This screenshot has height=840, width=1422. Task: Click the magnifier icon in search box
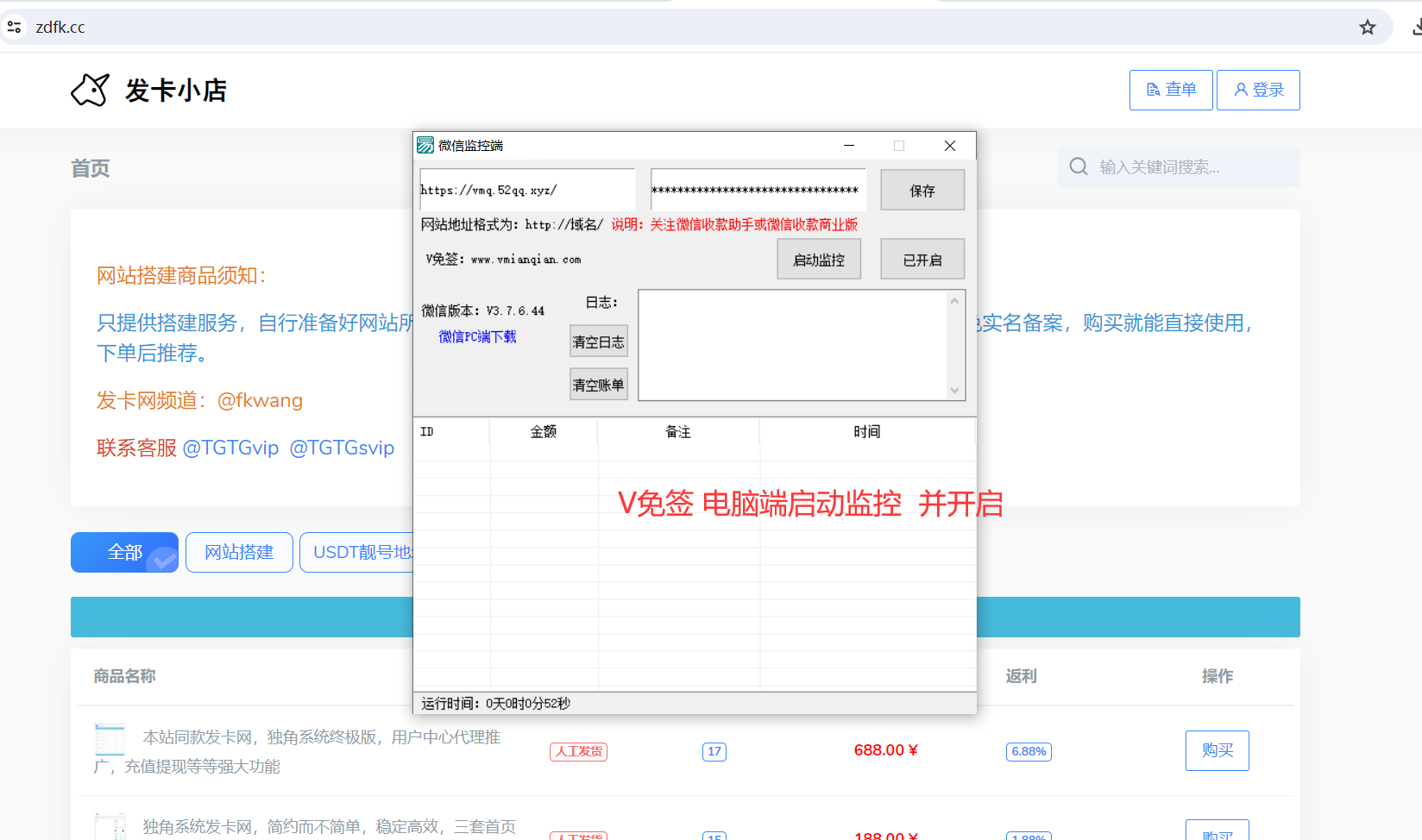[1079, 166]
